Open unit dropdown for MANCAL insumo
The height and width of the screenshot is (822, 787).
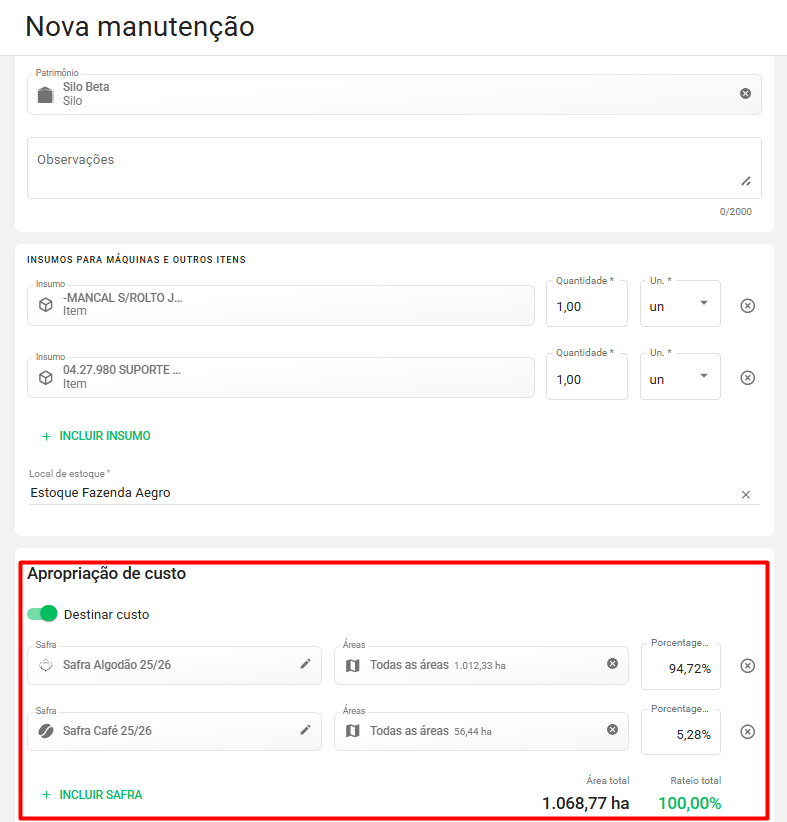click(681, 305)
